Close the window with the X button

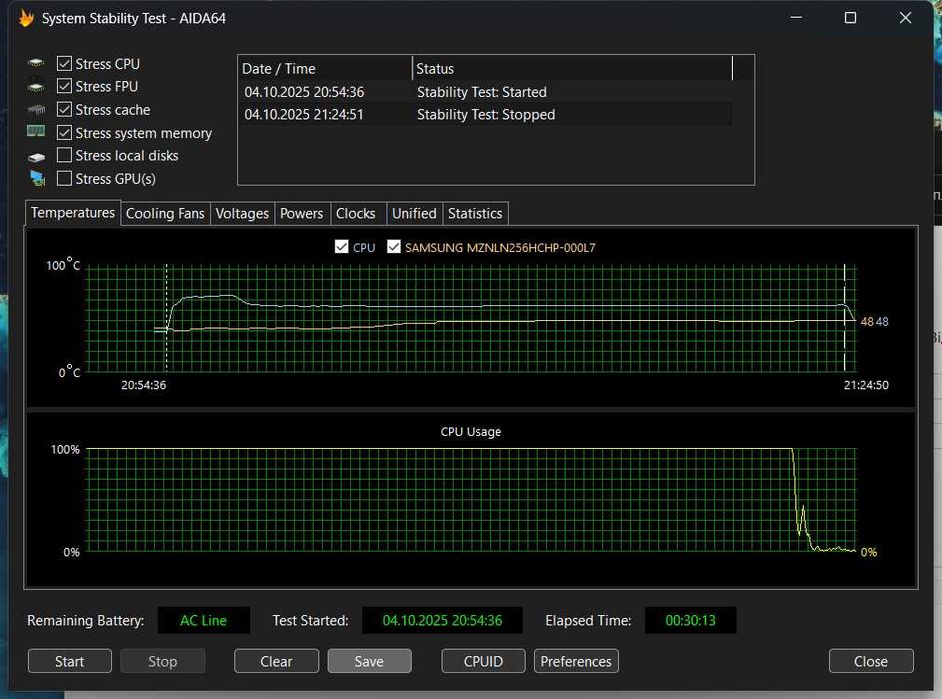click(x=905, y=17)
